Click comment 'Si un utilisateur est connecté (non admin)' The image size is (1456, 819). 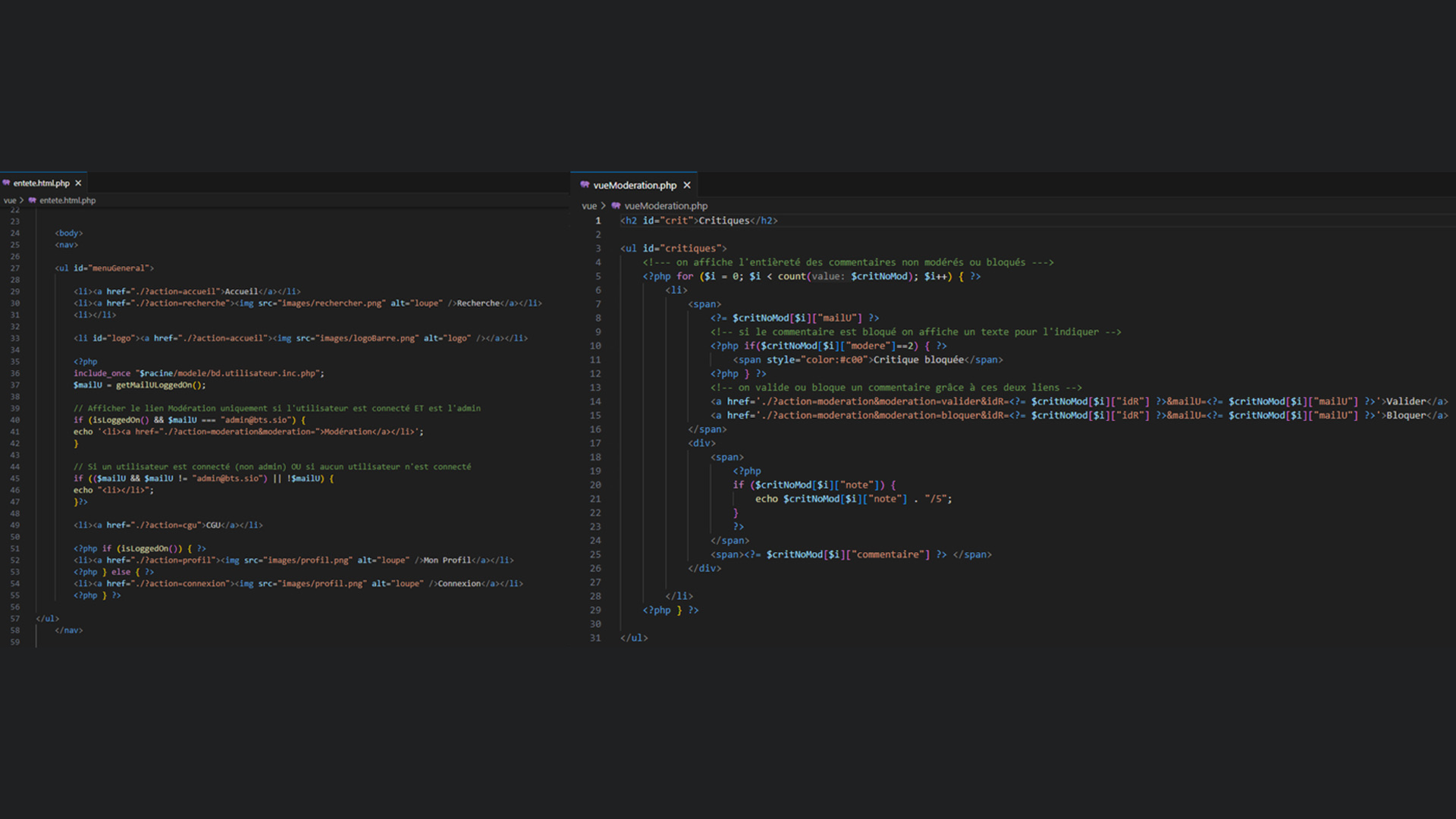pos(272,466)
